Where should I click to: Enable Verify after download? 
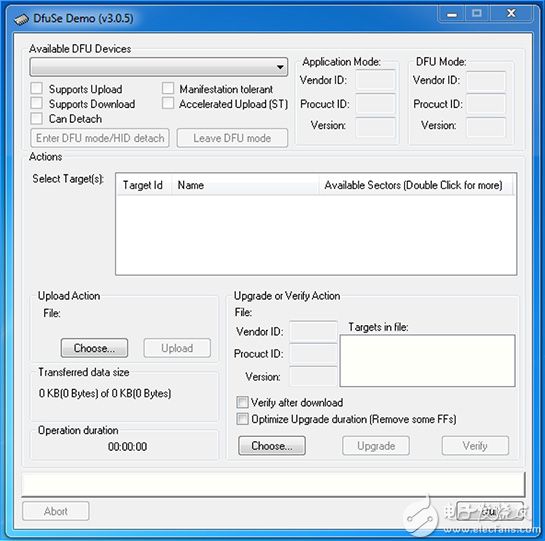pyautogui.click(x=242, y=402)
